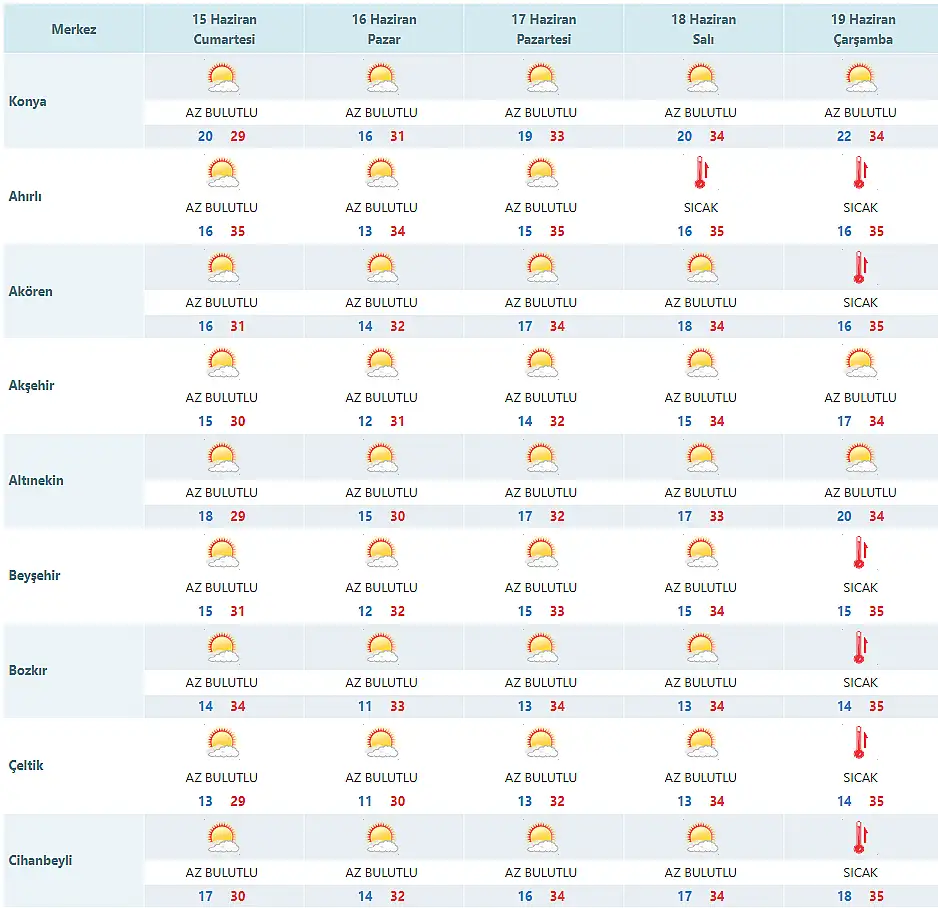The width and height of the screenshot is (938, 908).
Task: Click the Merkez column header
Action: pyautogui.click(x=74, y=29)
